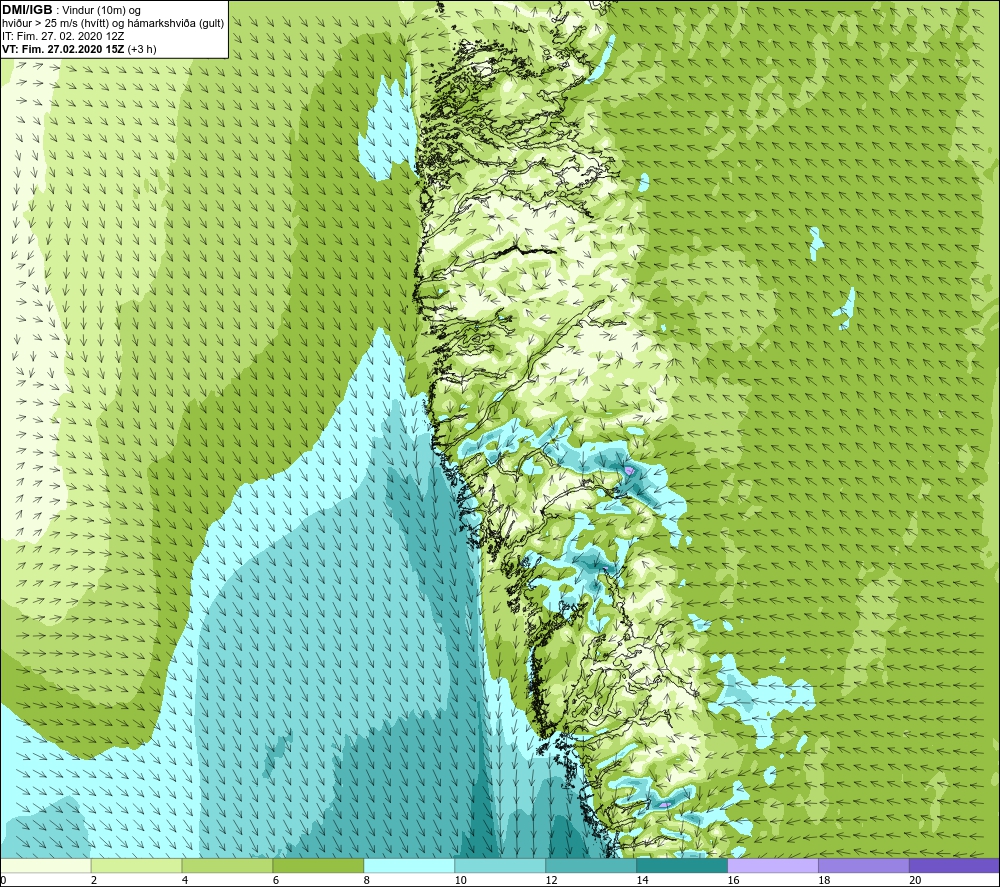Click the above-20 m/s dark violet swatch
Viewport: 1000px width, 887px height.
[954, 865]
